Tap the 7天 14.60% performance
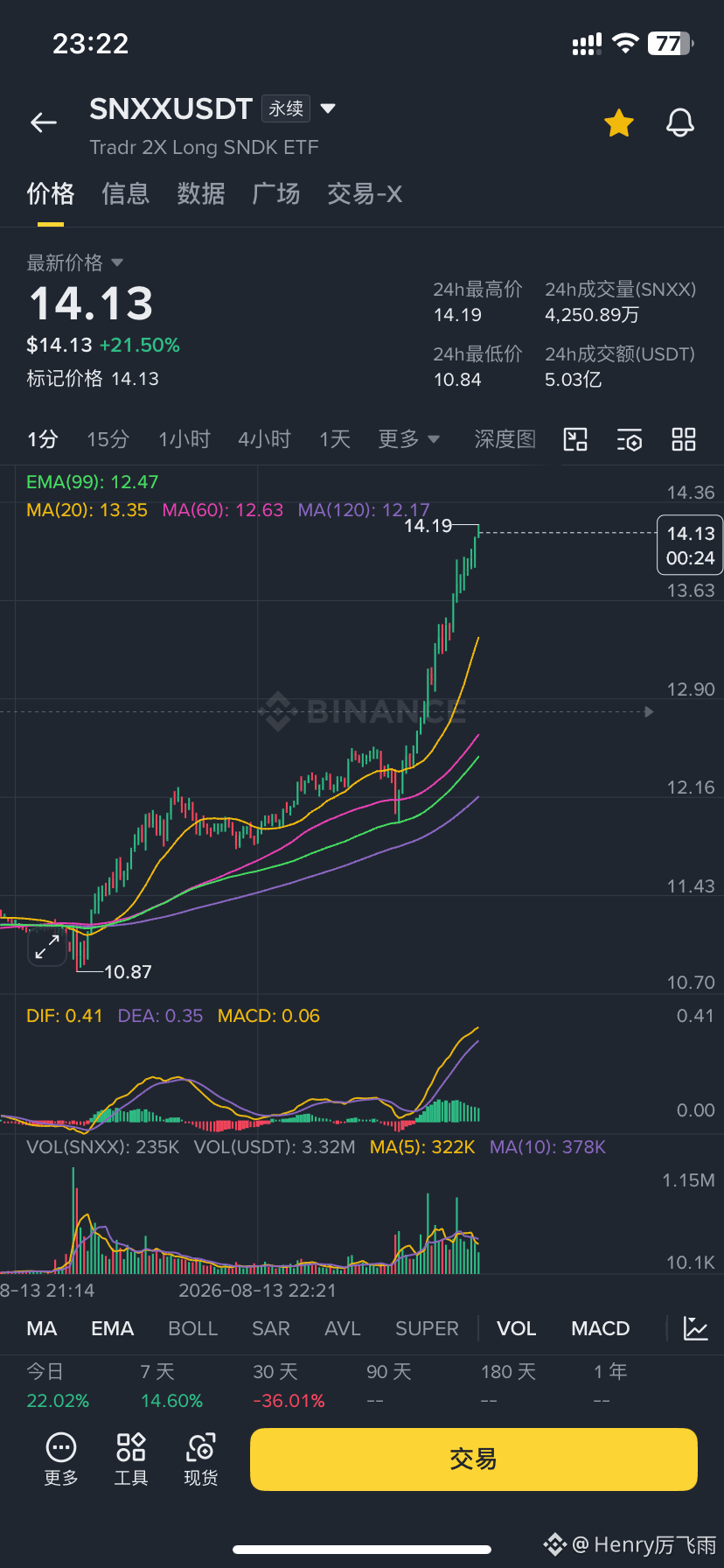 pos(171,1386)
